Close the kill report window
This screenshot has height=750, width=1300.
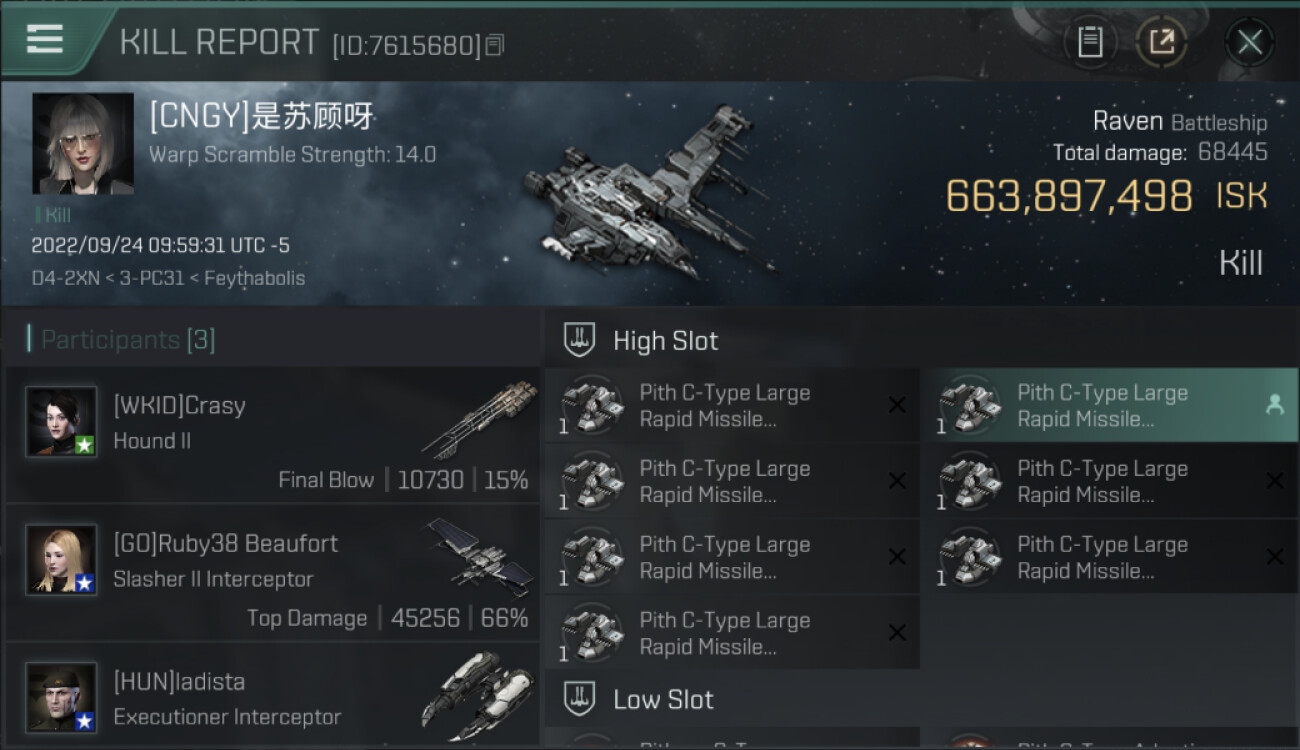[x=1249, y=42]
